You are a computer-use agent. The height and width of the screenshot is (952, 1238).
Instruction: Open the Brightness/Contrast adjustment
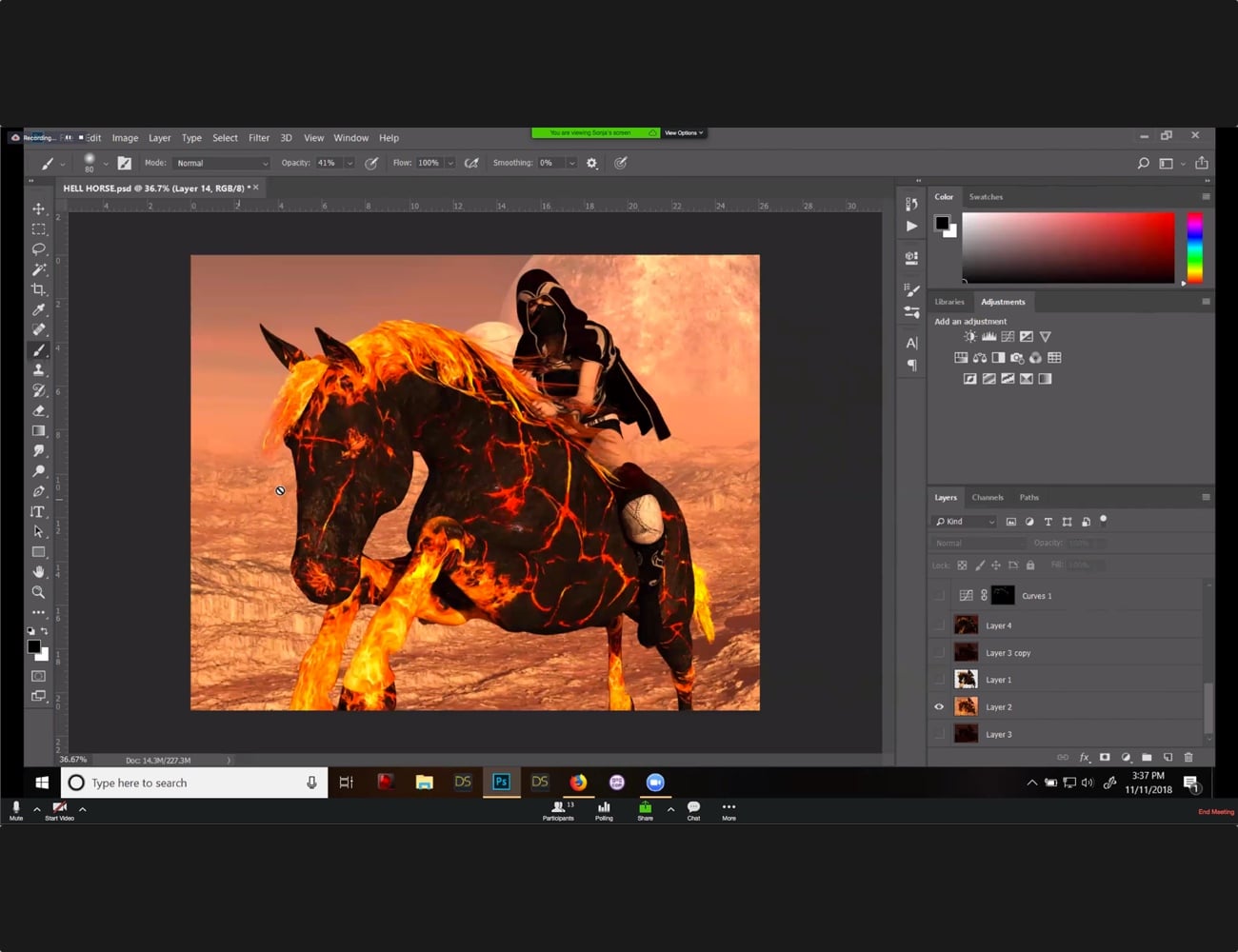(x=970, y=336)
